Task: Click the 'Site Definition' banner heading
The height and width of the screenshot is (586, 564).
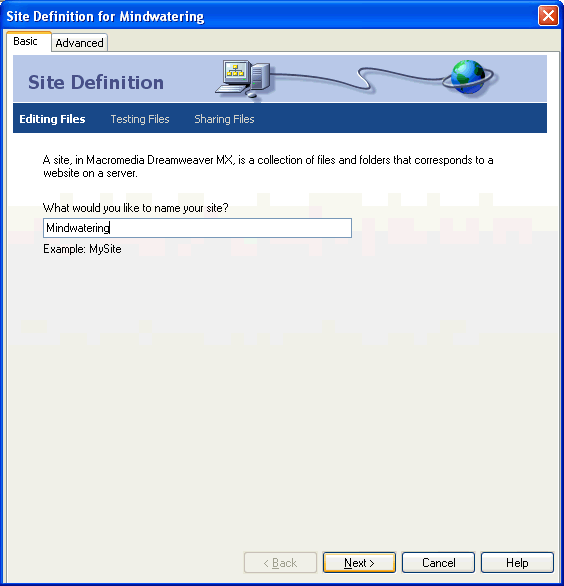Action: pyautogui.click(x=96, y=82)
